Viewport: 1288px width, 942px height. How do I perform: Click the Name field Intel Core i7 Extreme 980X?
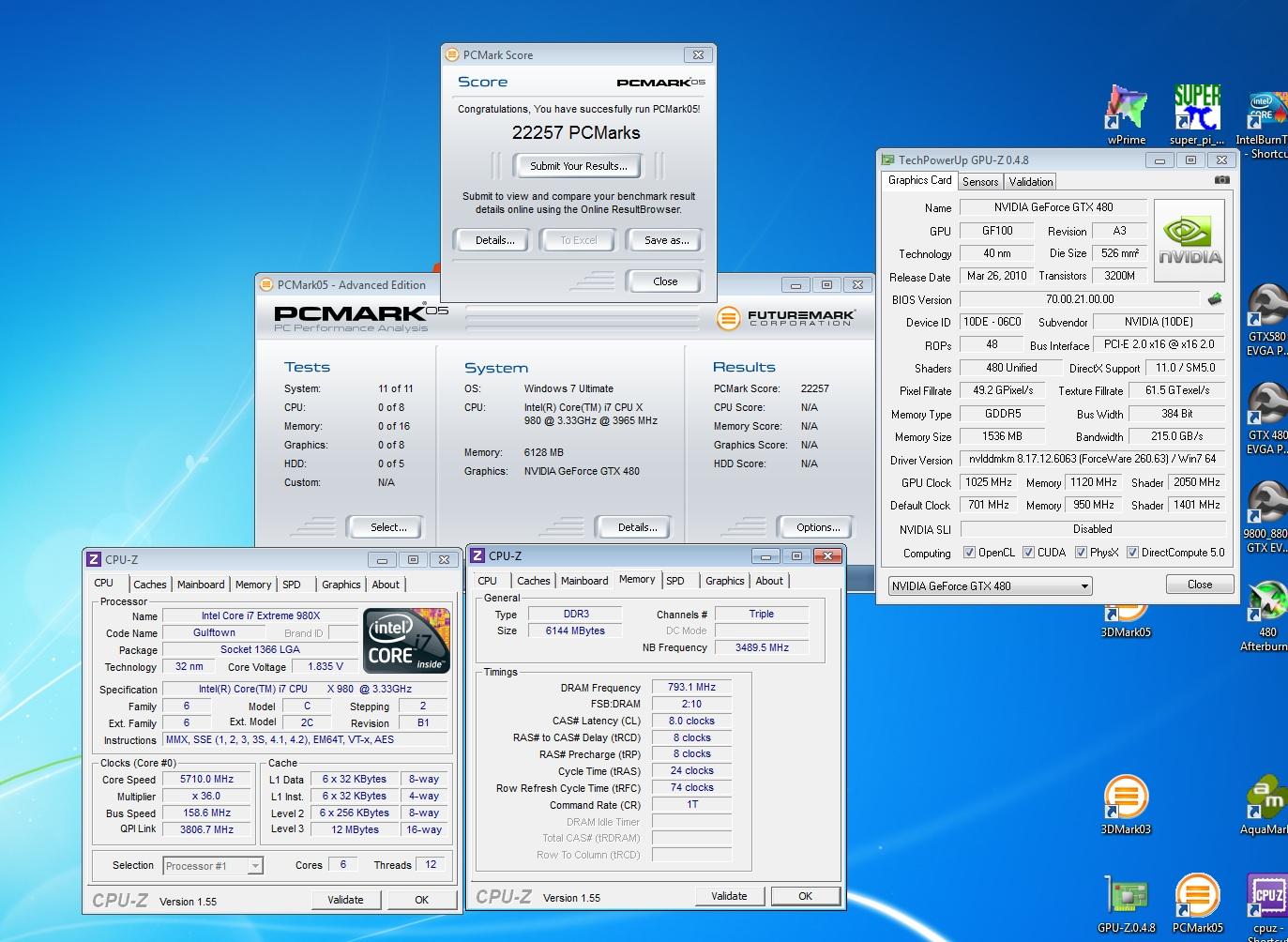[261, 615]
